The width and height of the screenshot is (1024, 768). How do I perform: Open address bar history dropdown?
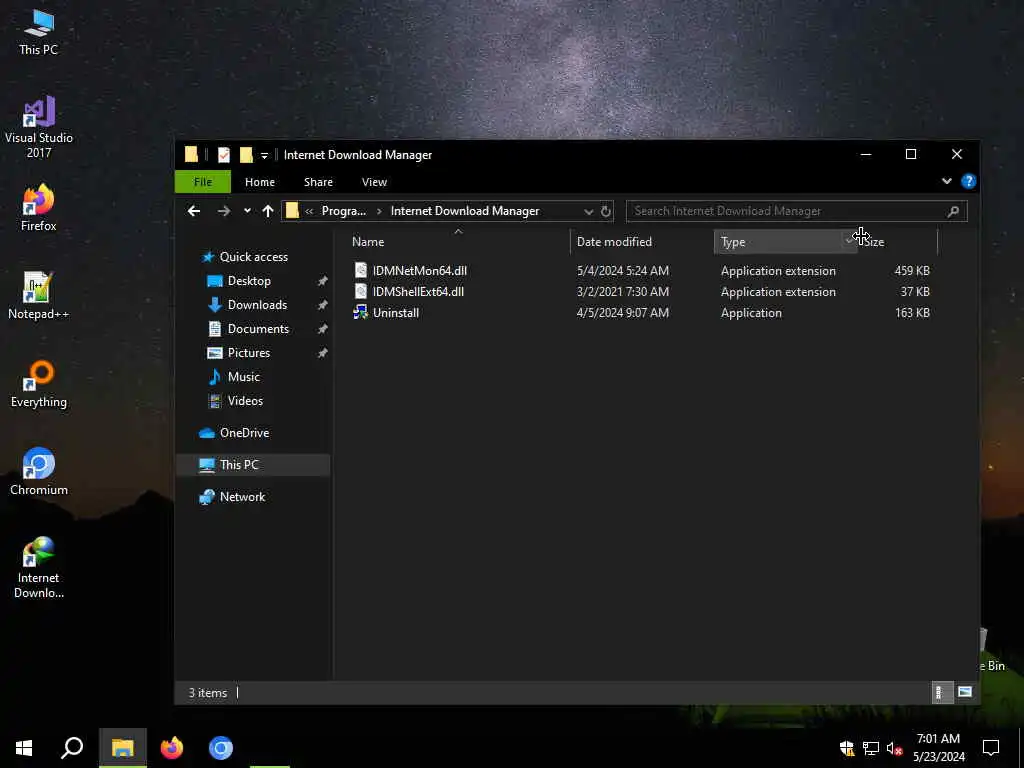click(x=588, y=212)
